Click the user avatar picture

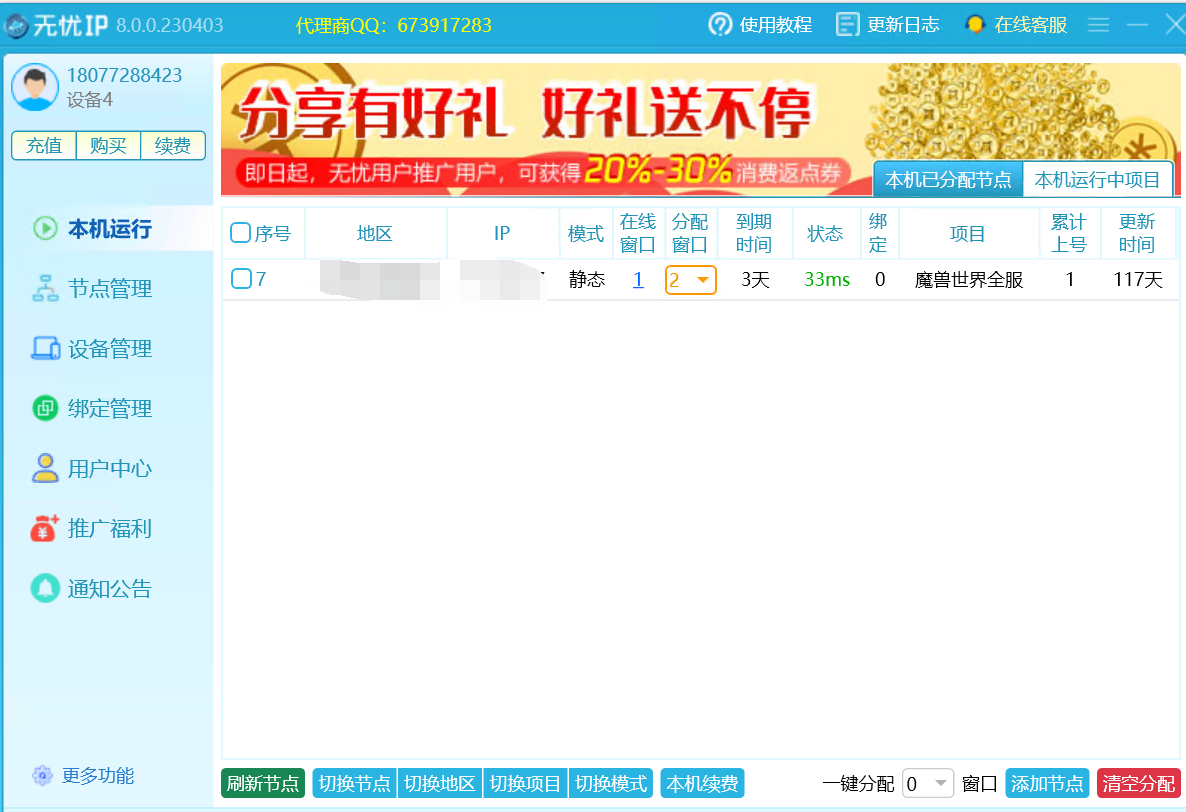(35, 87)
